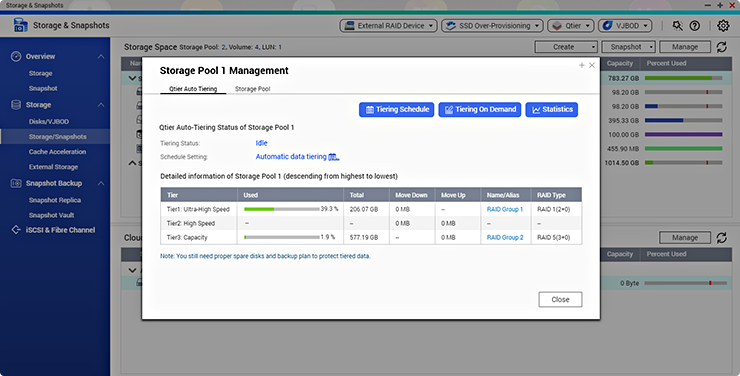This screenshot has height=376, width=740.
Task: Open the help question mark icon
Action: [695, 26]
